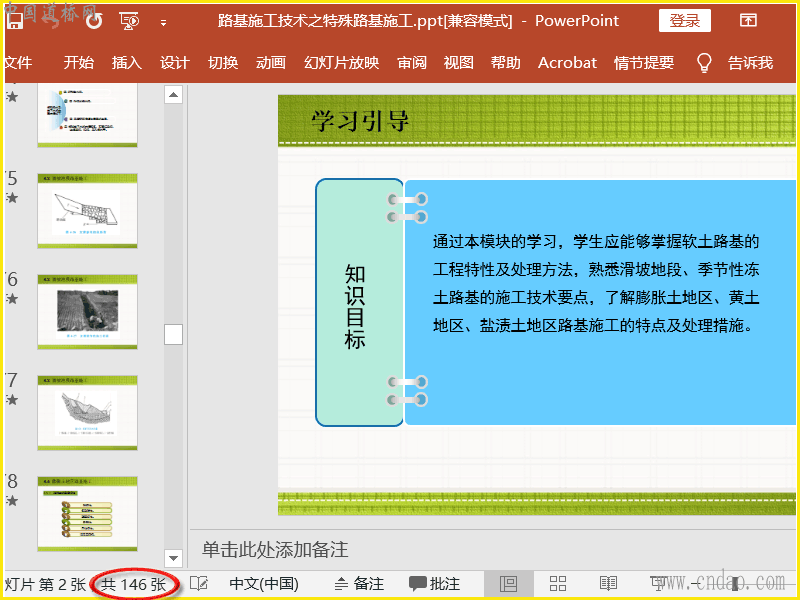Open Customize Quick Access Toolbar dropdown
The width and height of the screenshot is (800, 600).
tap(163, 22)
